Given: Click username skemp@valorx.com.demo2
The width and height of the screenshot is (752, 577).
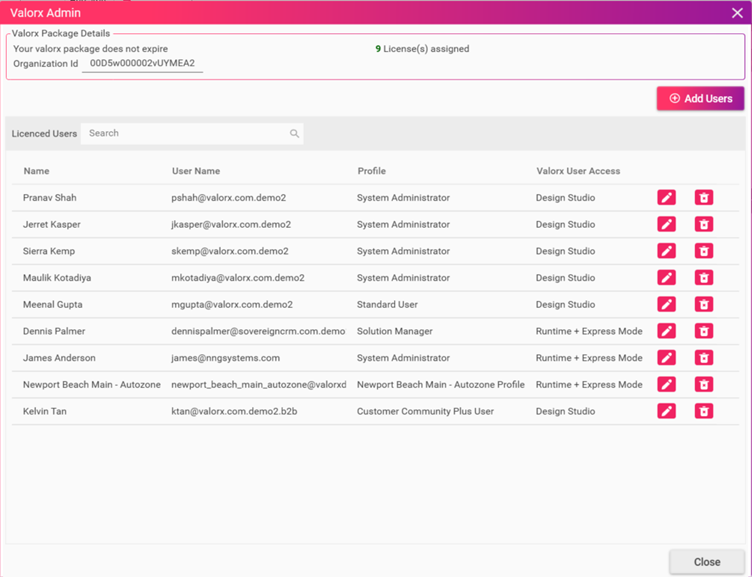Looking at the screenshot, I should 230,251.
